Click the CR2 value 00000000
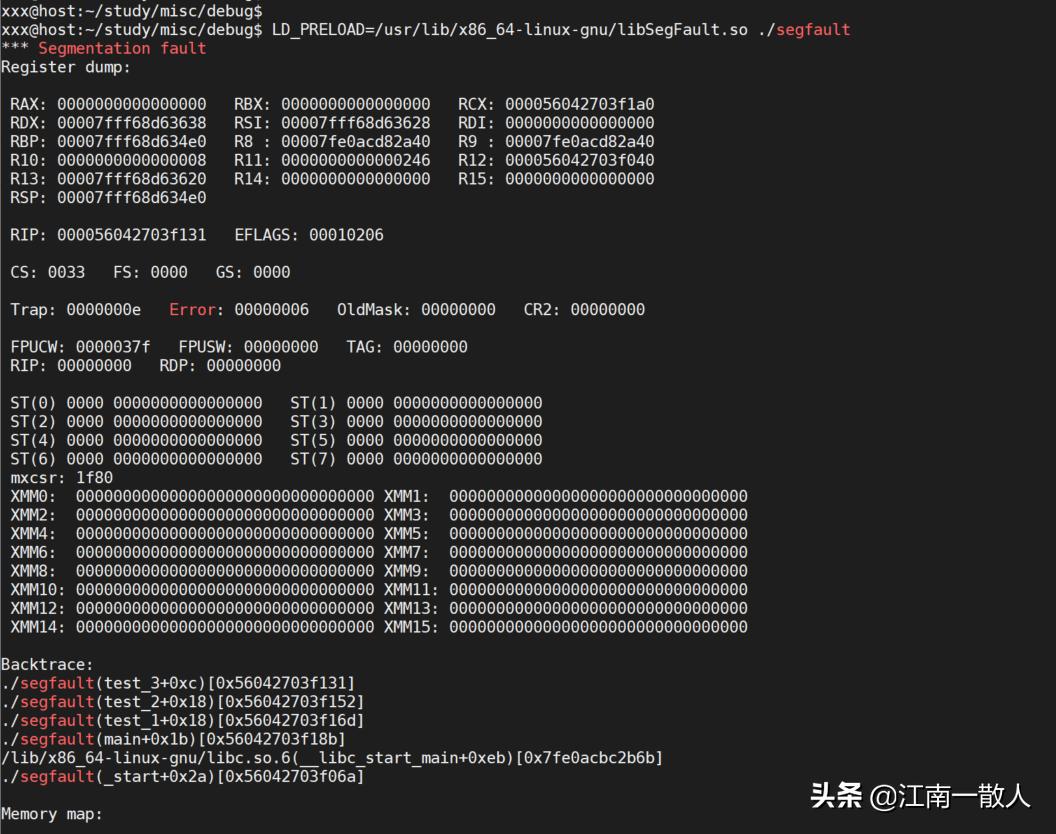 tap(607, 310)
